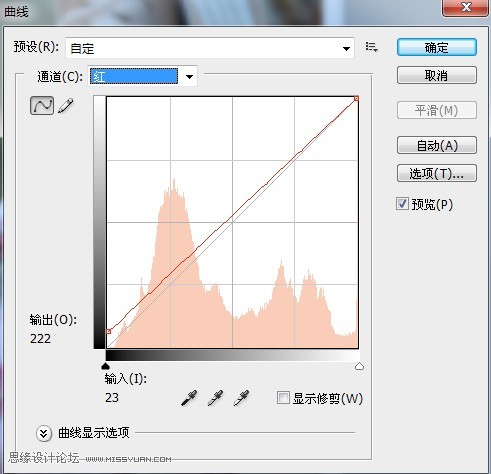Click the 取消 button
The width and height of the screenshot is (491, 474).
pyautogui.click(x=437, y=75)
